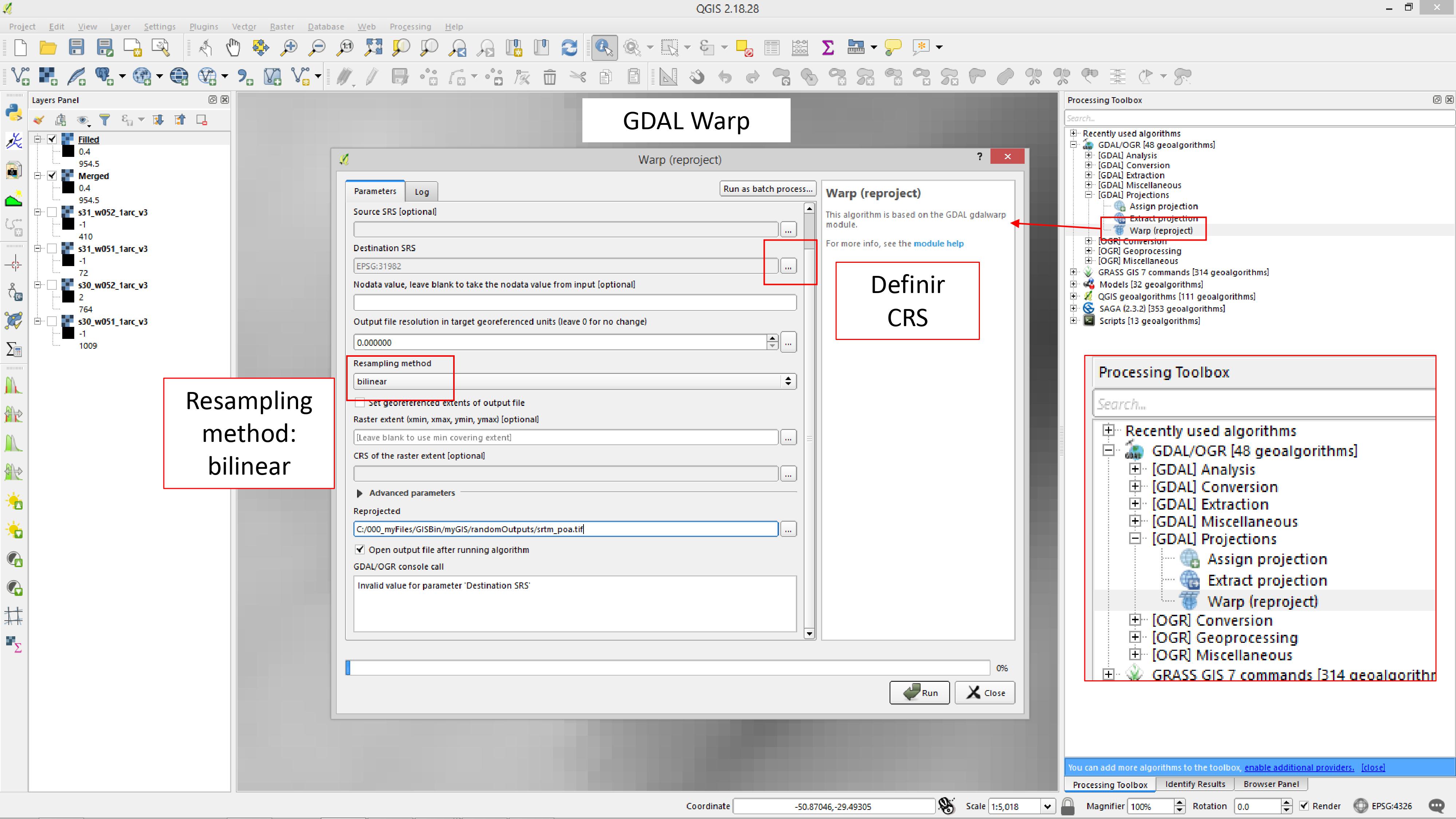
Task: Follow the module help link
Action: (x=938, y=244)
